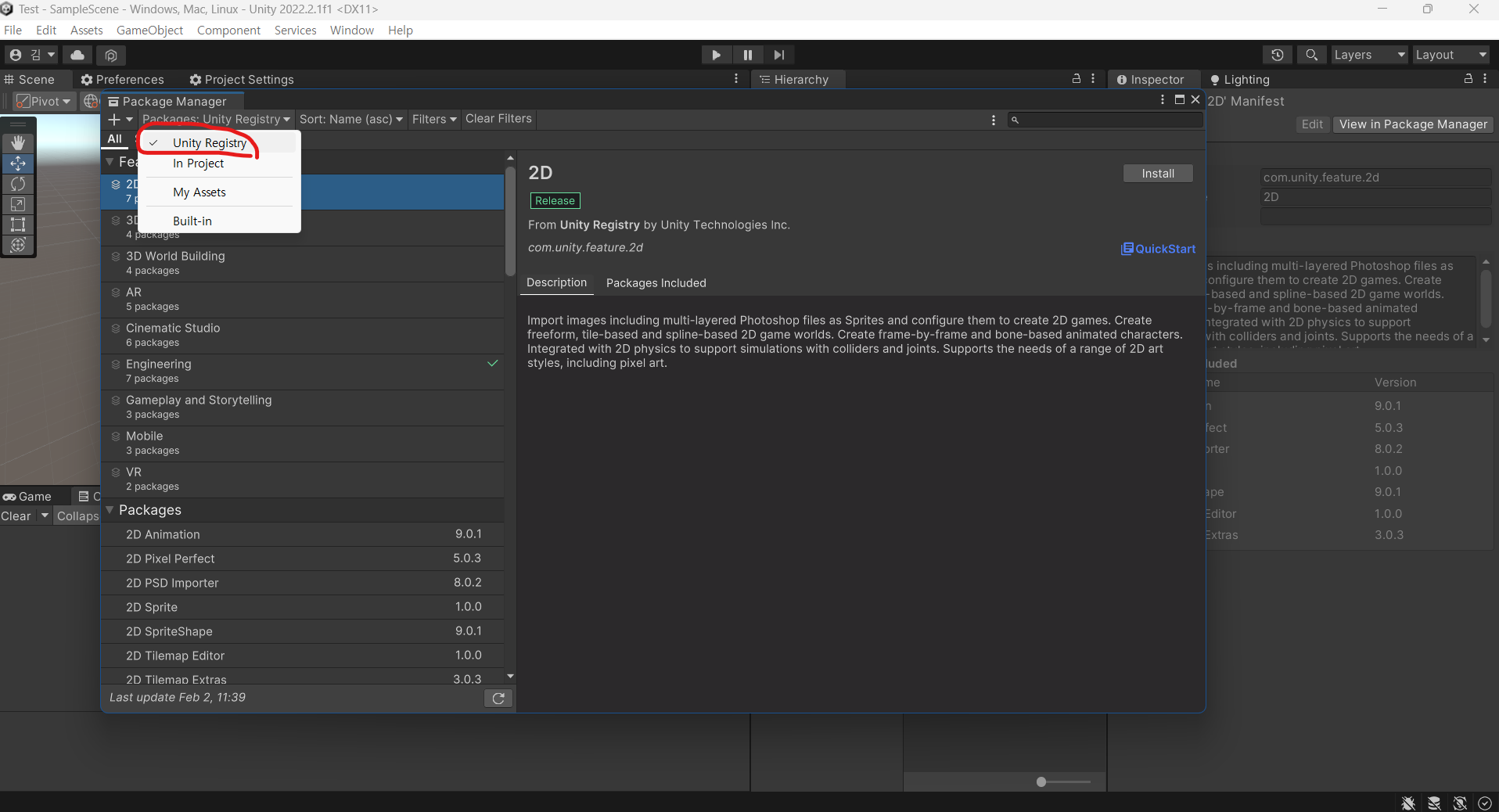
Task: Open Package Manager kebab menu
Action: 1163,100
